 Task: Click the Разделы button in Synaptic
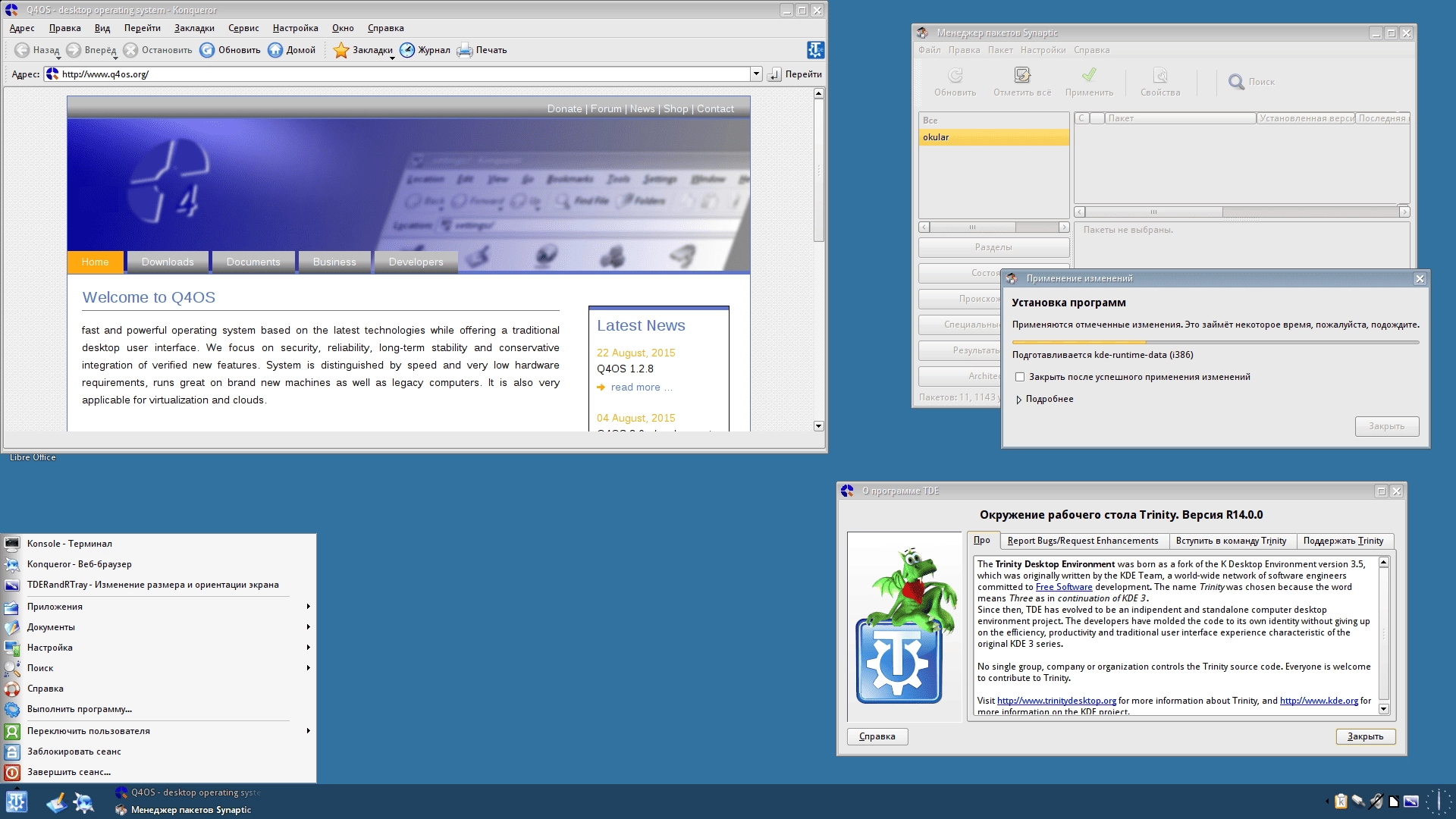(993, 247)
